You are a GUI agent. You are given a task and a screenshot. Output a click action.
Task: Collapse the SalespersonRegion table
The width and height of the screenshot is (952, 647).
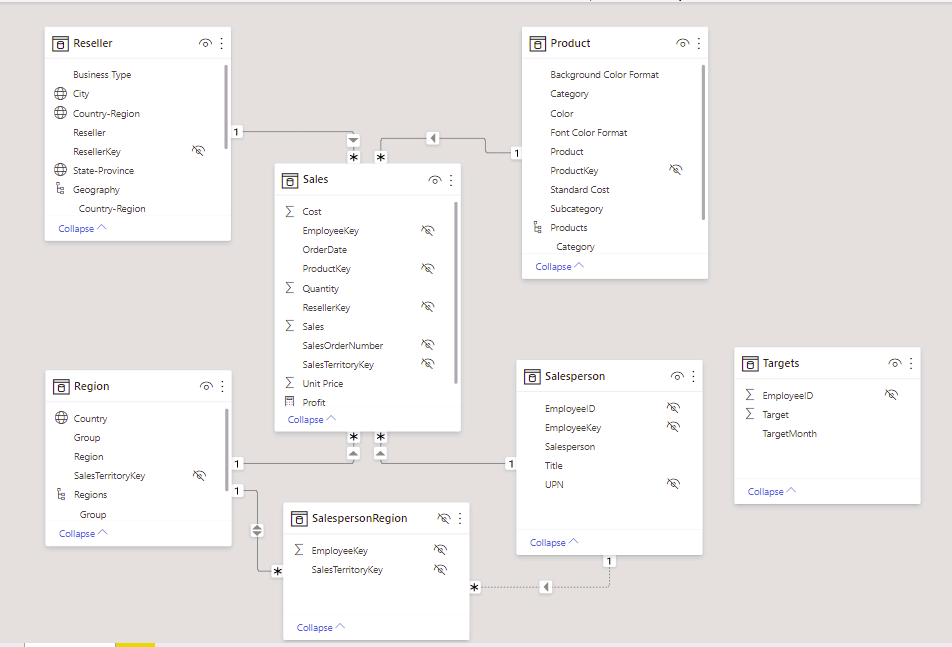pos(321,628)
